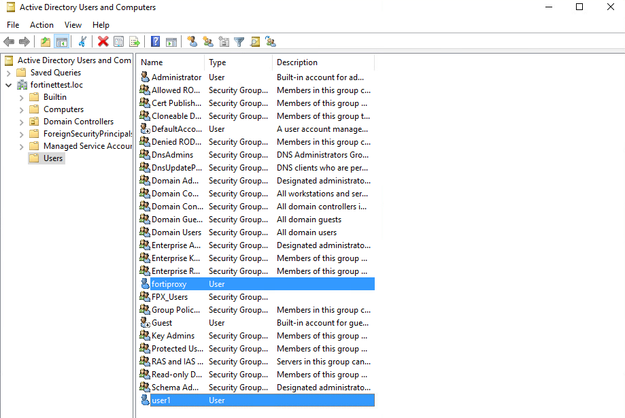Open the File menu
The image size is (625, 418).
[x=13, y=25]
